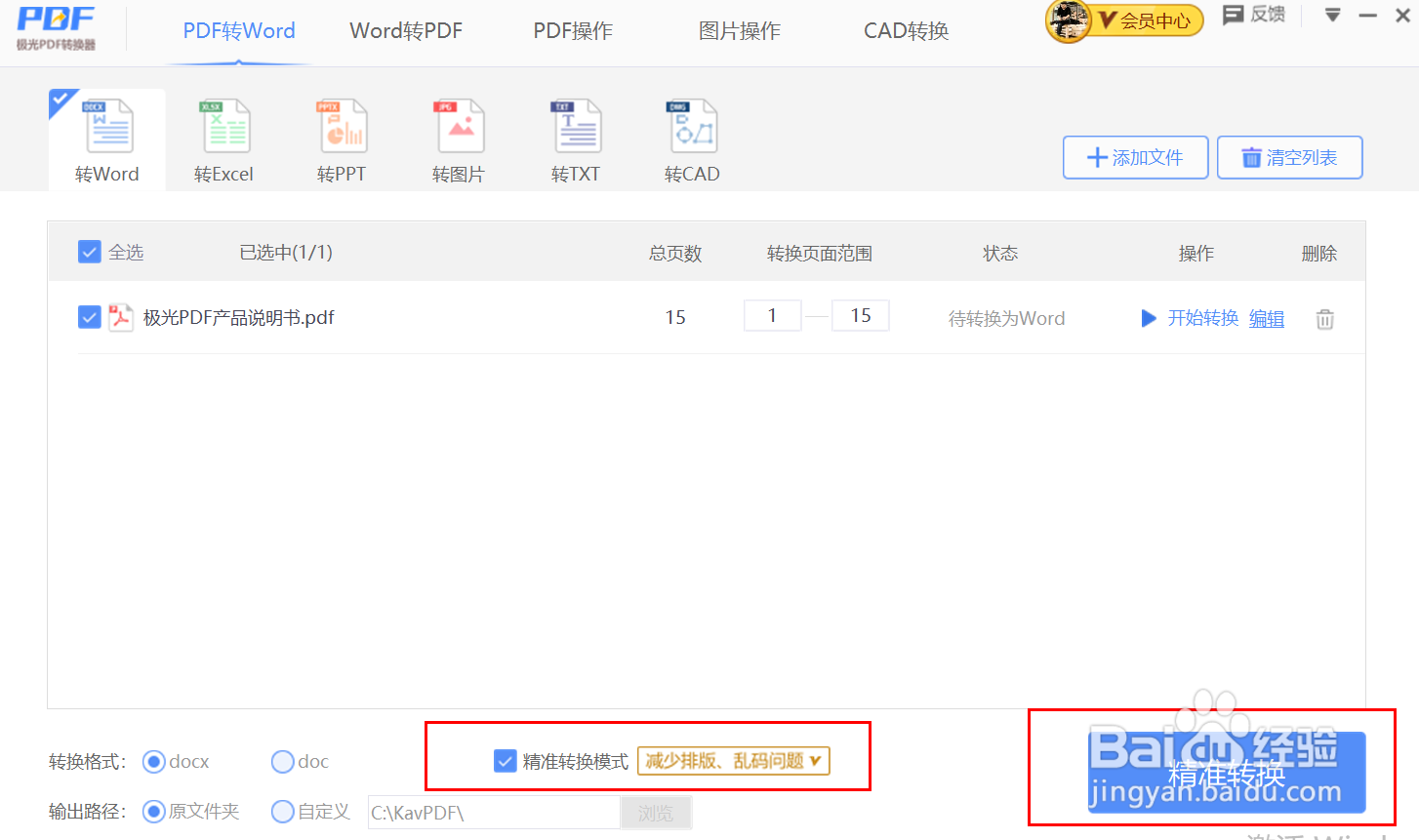1419x840 pixels.
Task: Expand the 减少排版、乱码问题 dropdown
Action: point(733,762)
